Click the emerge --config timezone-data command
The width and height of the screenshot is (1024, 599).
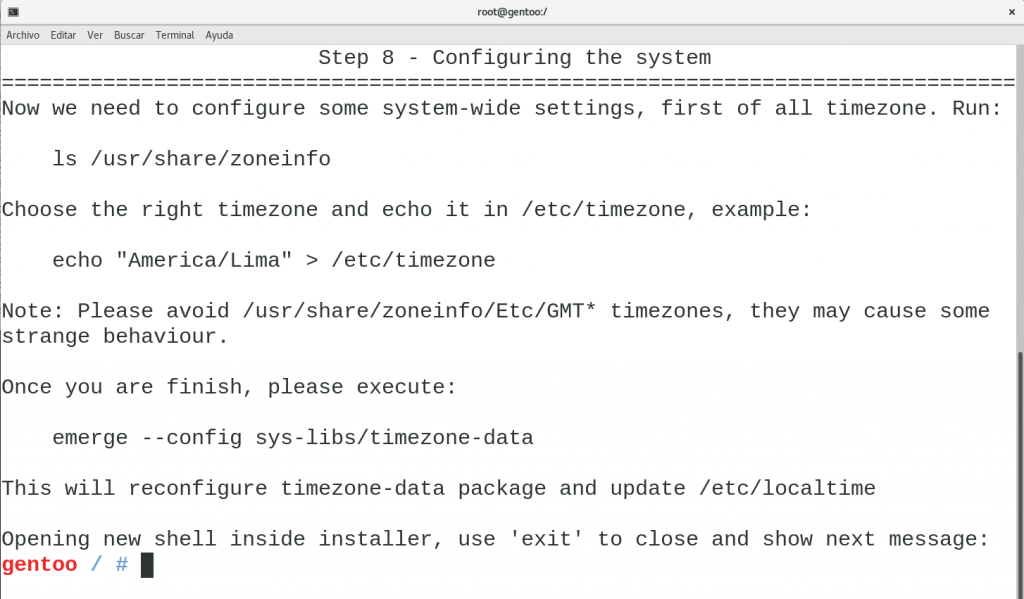[292, 437]
